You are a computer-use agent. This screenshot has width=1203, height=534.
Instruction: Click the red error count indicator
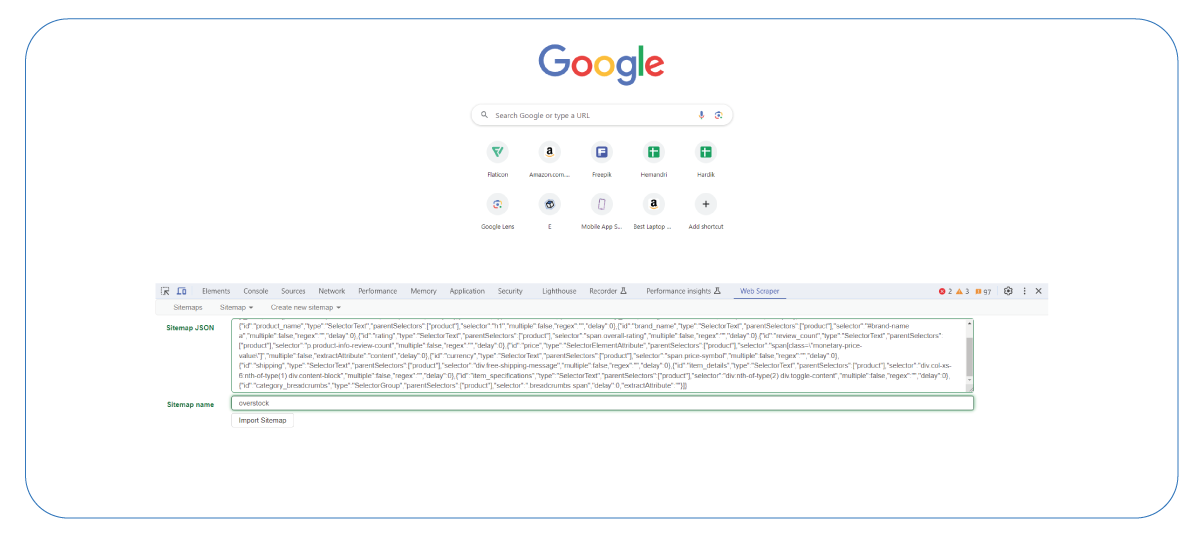tap(945, 291)
